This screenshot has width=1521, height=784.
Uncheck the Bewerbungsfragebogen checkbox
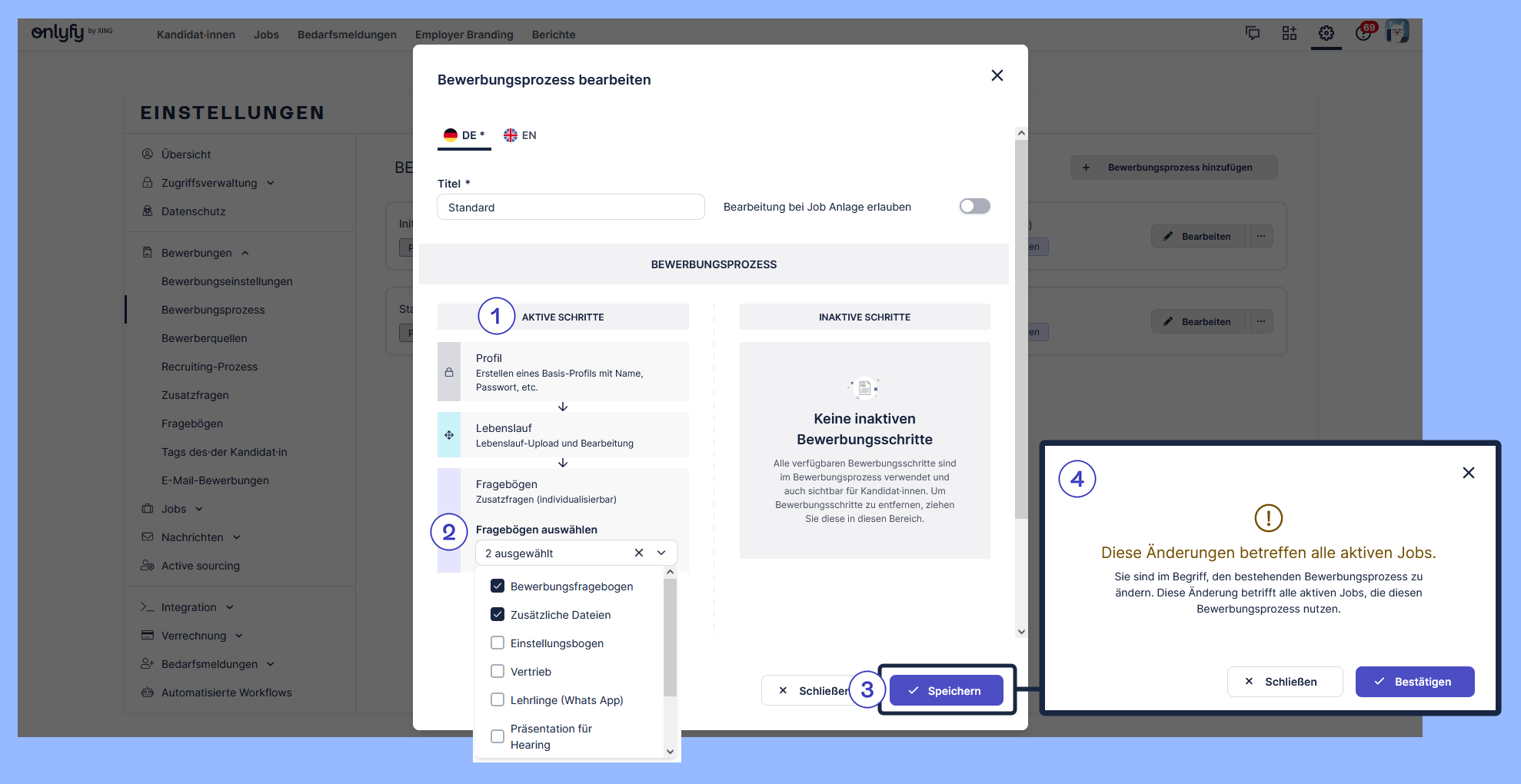[498, 586]
